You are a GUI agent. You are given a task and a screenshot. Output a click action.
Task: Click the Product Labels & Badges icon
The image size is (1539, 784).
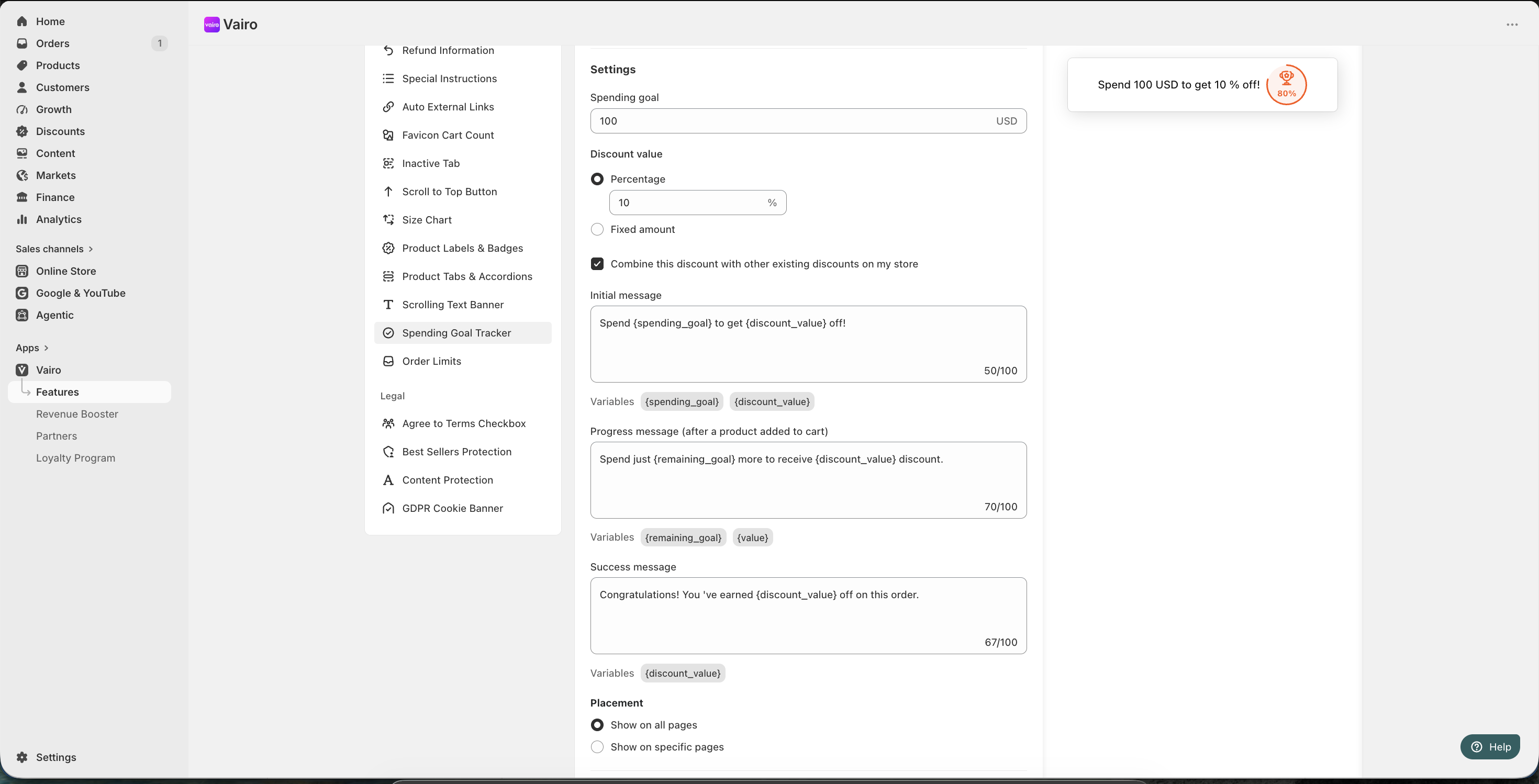coord(388,249)
